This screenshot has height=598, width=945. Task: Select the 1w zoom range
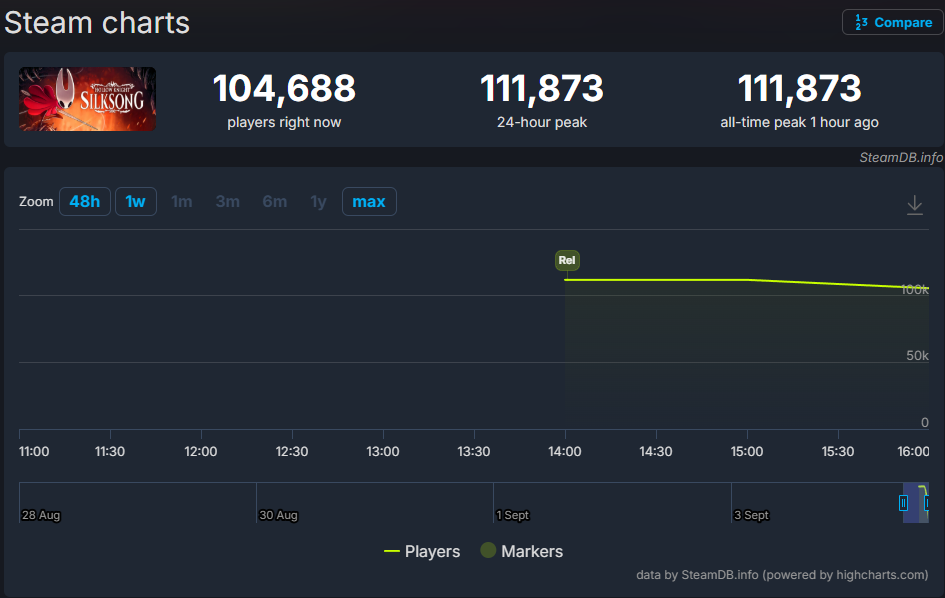tap(136, 201)
